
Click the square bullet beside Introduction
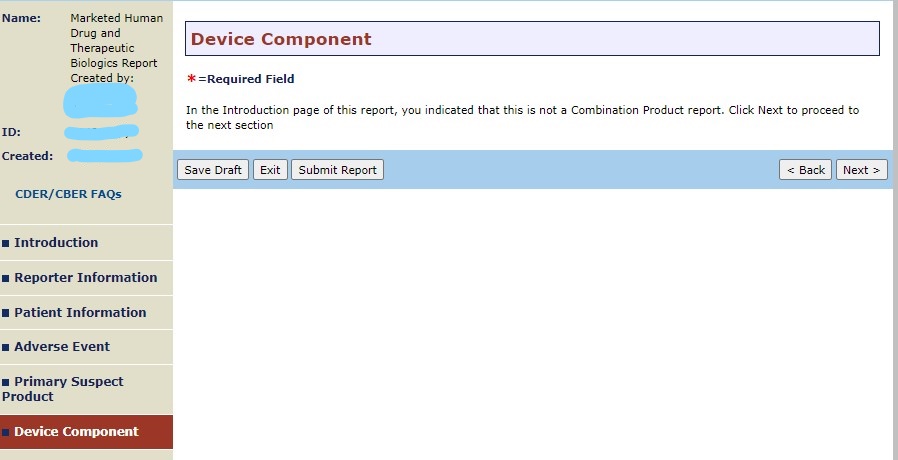click(6, 243)
